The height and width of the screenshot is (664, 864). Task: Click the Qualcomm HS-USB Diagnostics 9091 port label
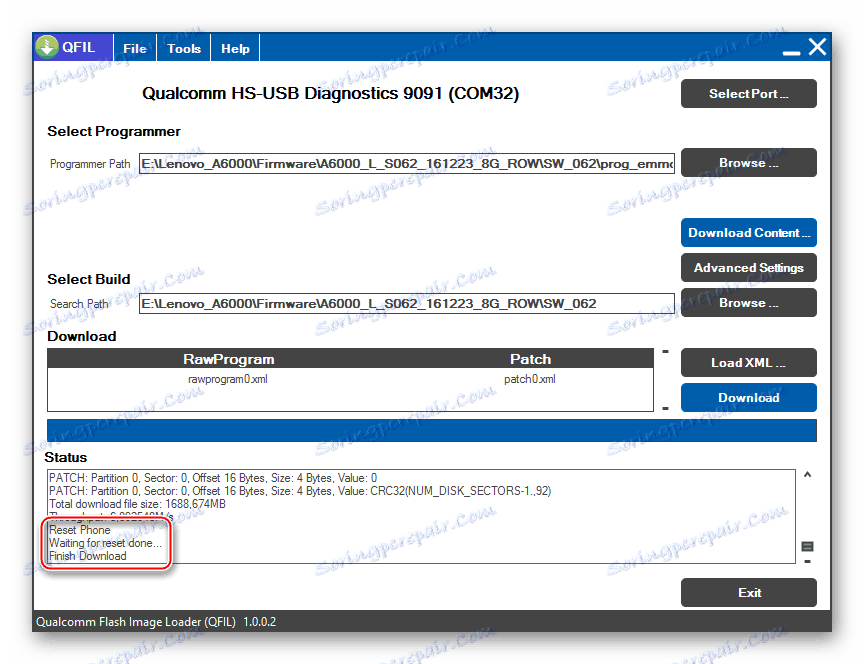pyautogui.click(x=331, y=93)
